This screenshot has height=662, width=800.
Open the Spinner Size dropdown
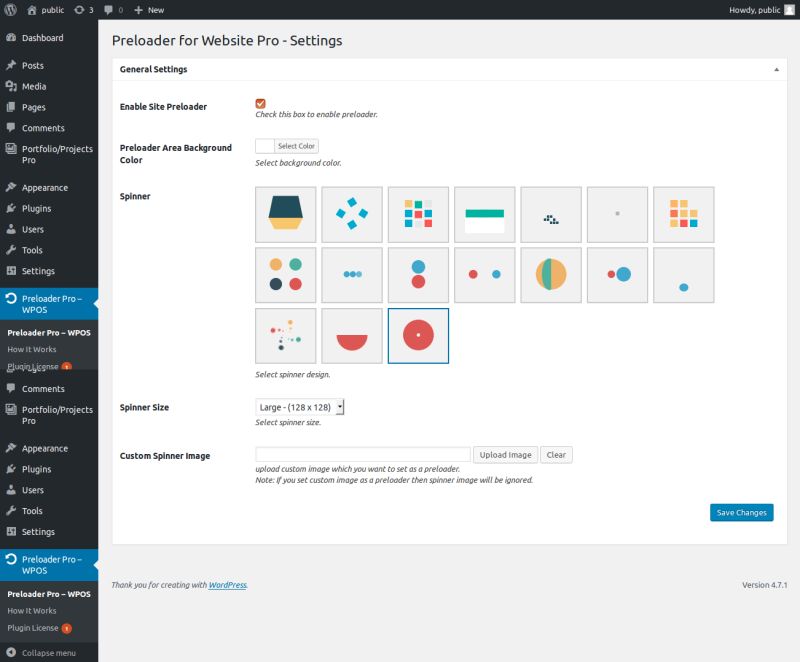299,406
